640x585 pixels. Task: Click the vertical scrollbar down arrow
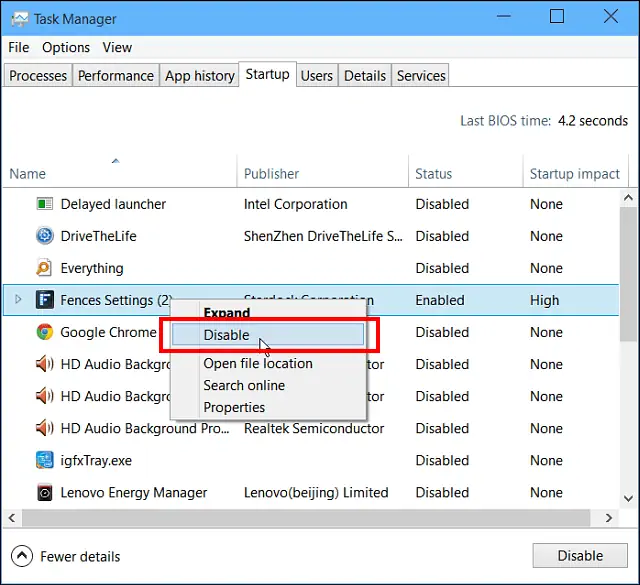pyautogui.click(x=628, y=498)
